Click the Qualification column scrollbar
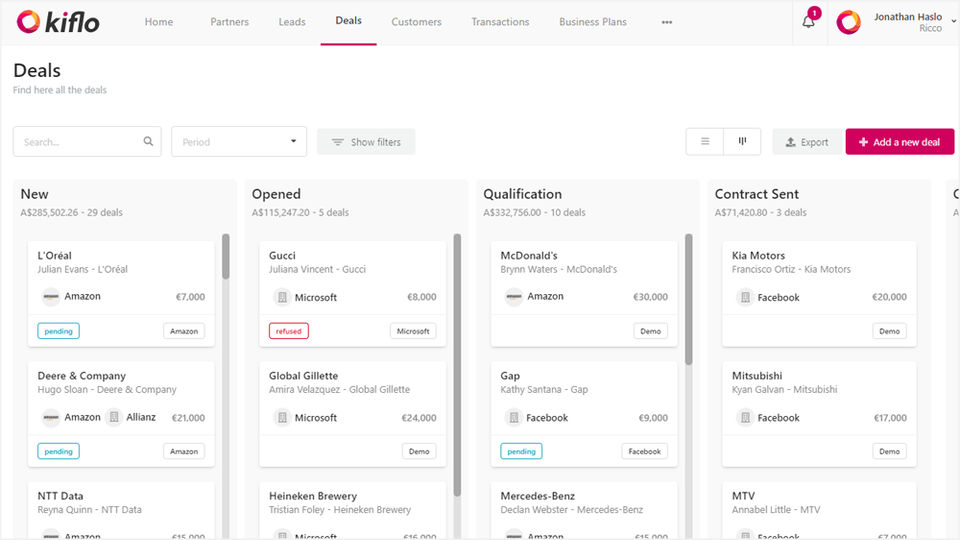Viewport: 960px width, 540px height. click(689, 299)
